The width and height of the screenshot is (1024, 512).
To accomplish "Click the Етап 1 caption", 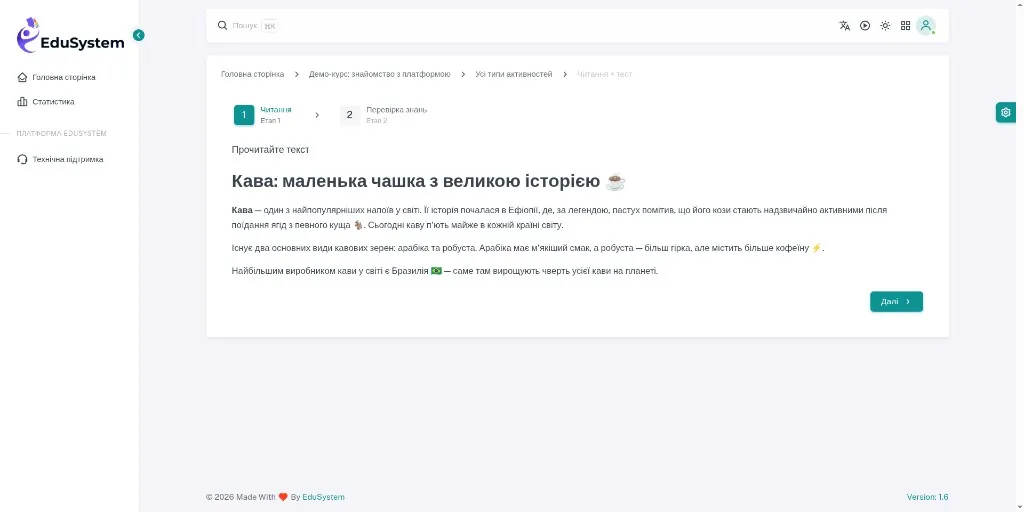I will [x=270, y=121].
